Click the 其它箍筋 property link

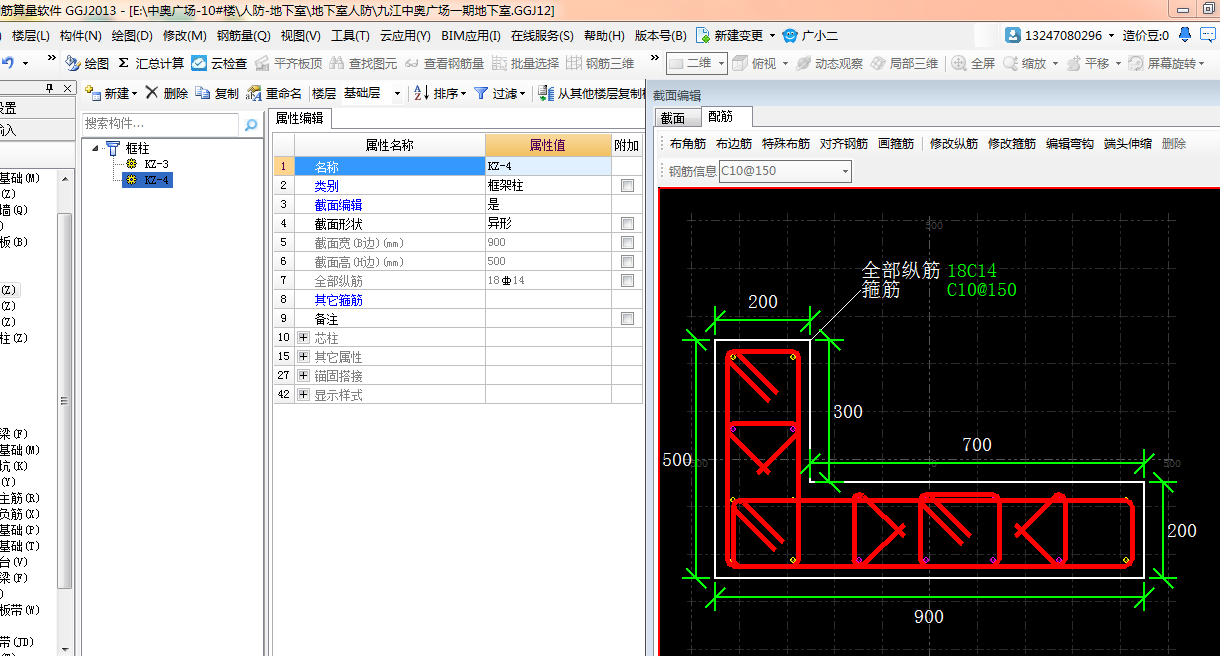coord(338,300)
